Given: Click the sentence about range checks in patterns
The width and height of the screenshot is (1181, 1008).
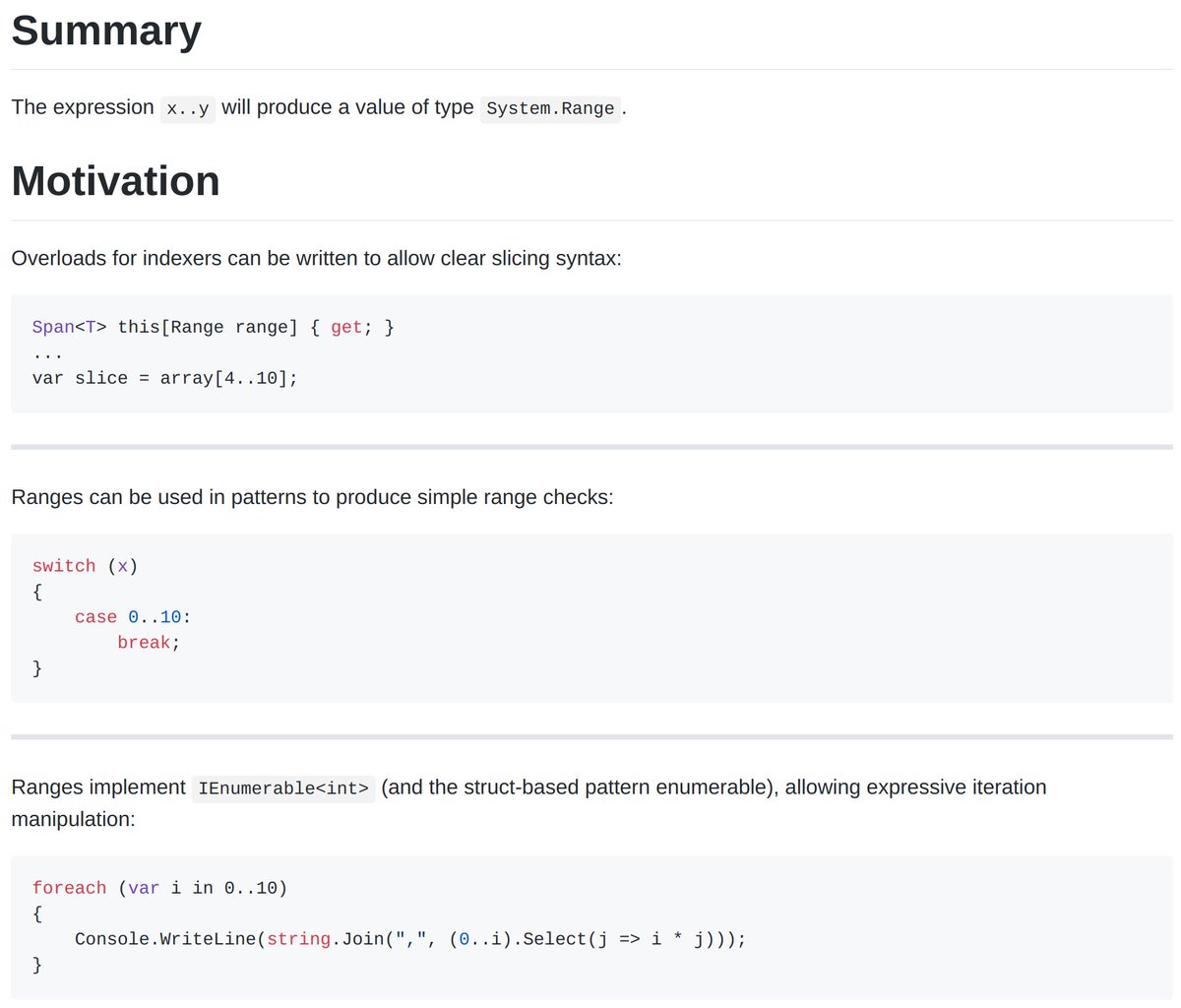Looking at the screenshot, I should point(312,497).
